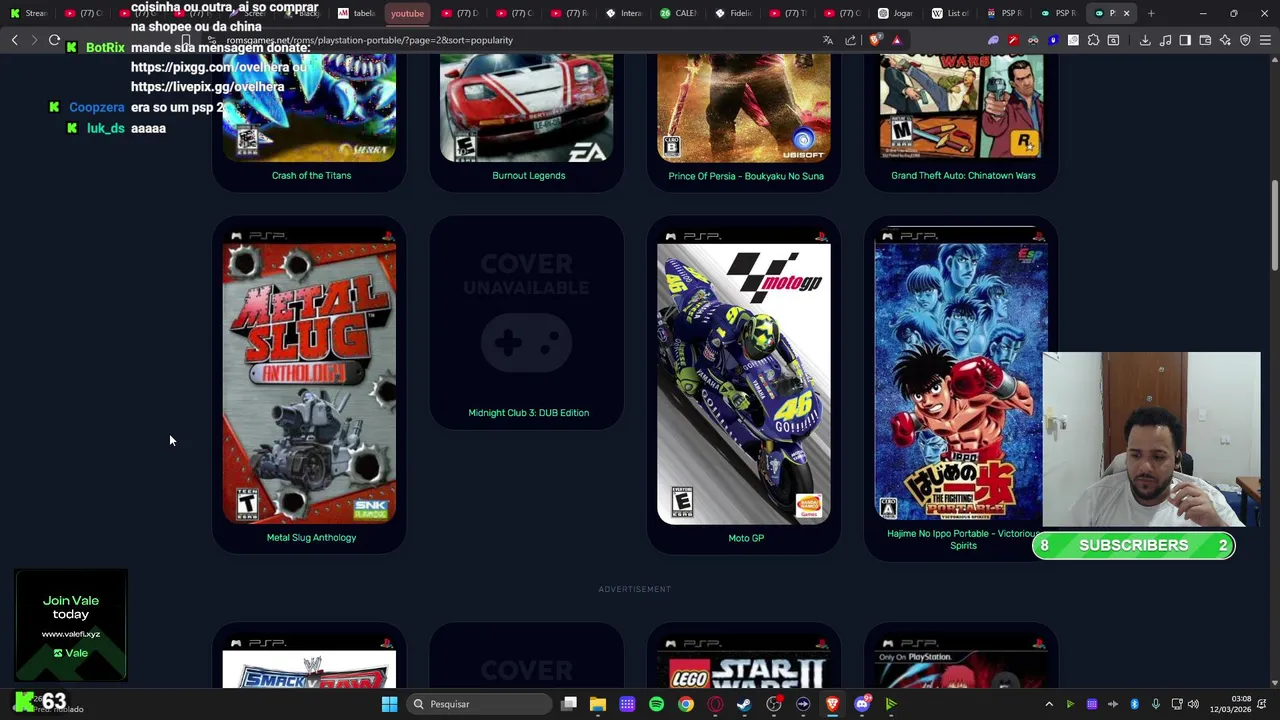
Task: Switch to the Jogar tab
Action: 895,13
